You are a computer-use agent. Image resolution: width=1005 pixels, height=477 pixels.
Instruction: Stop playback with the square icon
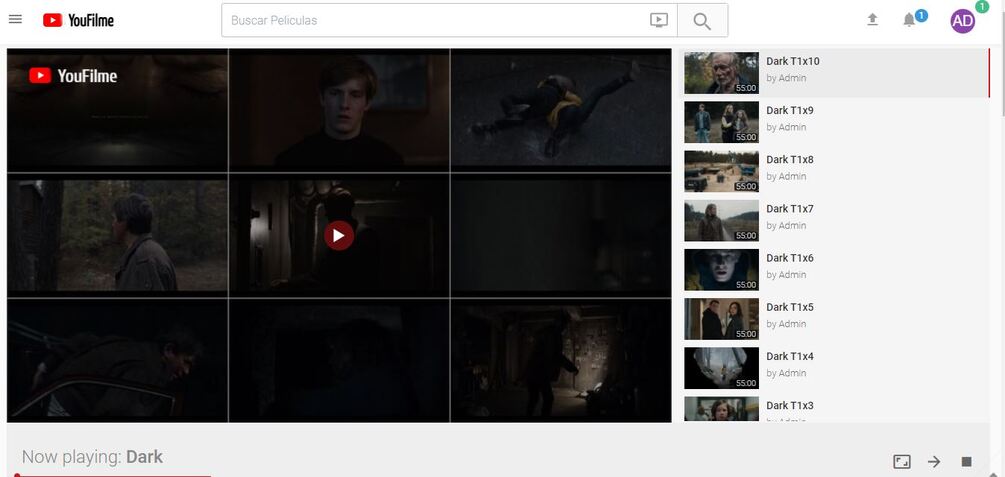[x=967, y=462]
